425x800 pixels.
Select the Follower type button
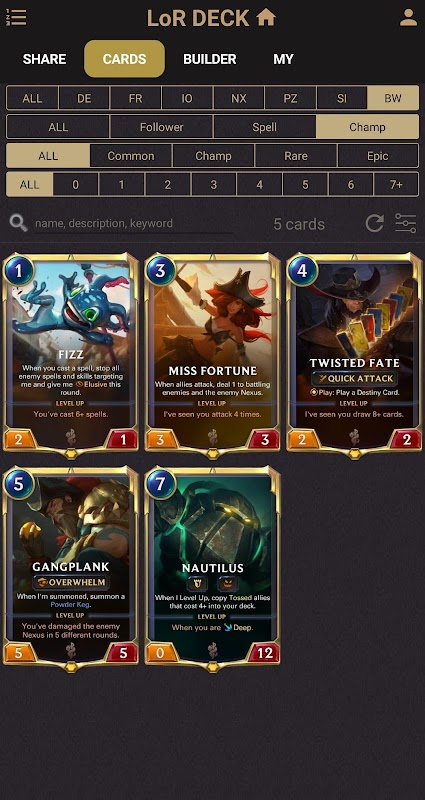[161, 127]
